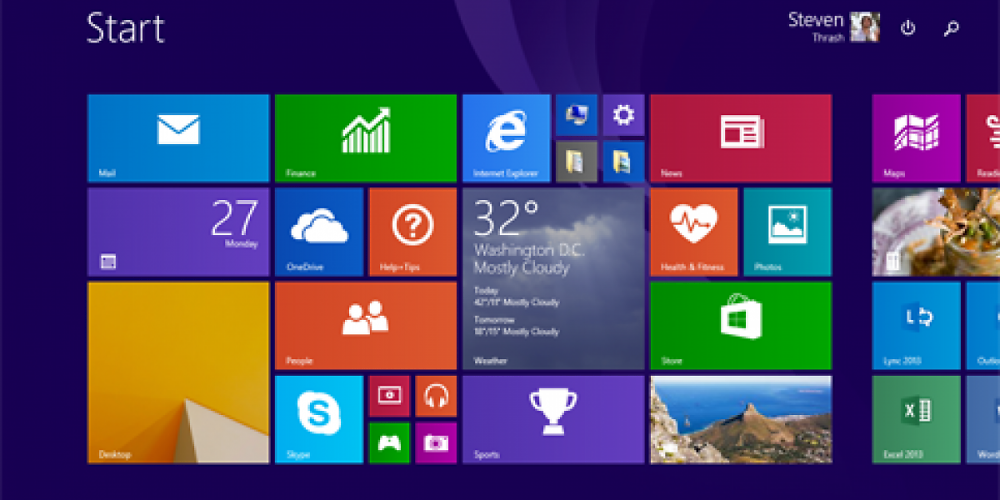Launch Health & Fitness tile

tap(694, 232)
